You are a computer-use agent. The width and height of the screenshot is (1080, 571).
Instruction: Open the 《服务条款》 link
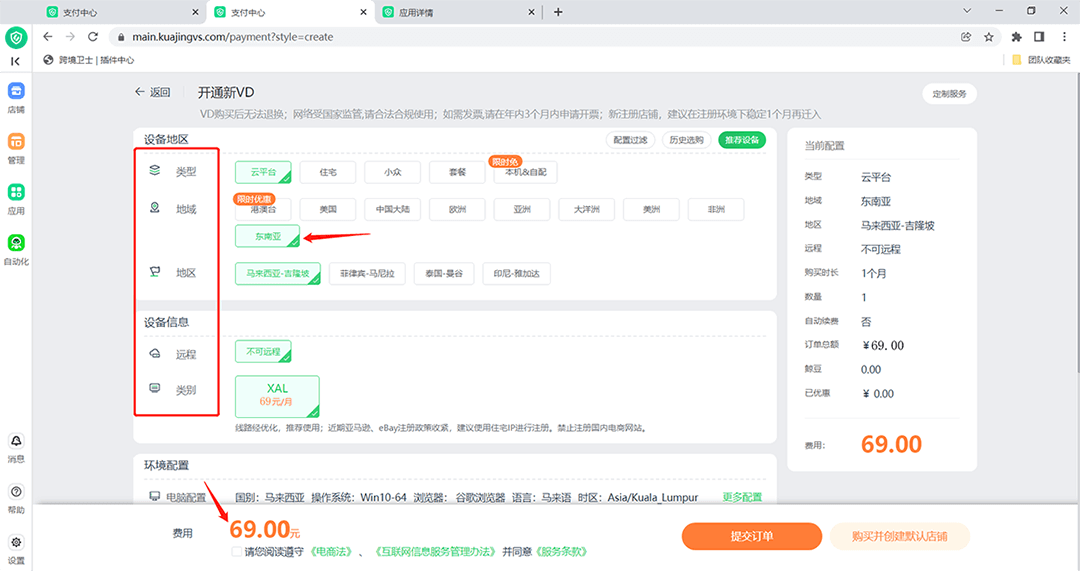(561, 551)
